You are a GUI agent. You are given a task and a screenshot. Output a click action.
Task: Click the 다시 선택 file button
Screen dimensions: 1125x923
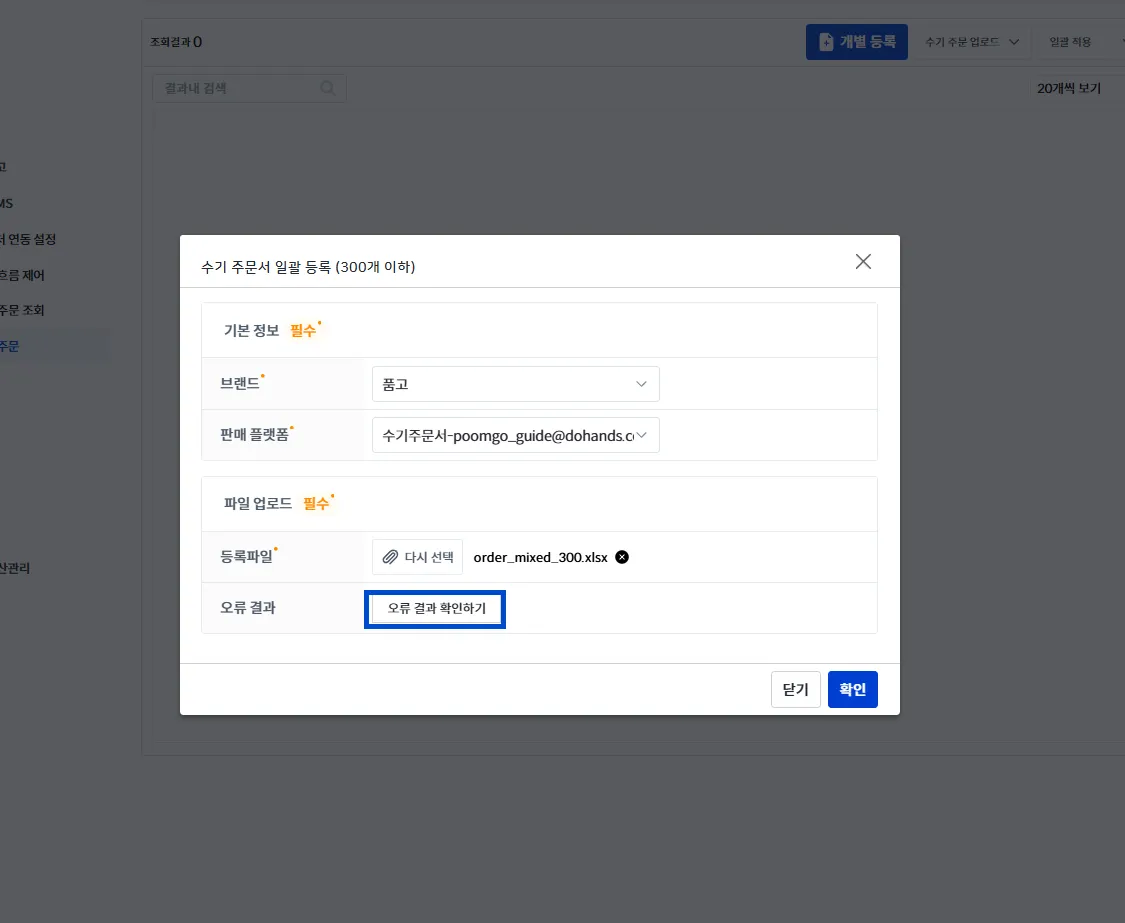pos(418,557)
